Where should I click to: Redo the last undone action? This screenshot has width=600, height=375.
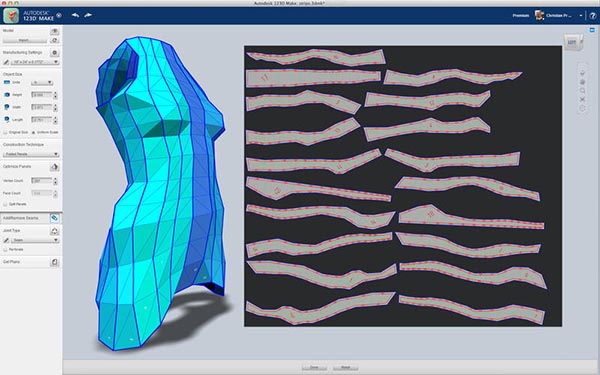pyautogui.click(x=88, y=15)
